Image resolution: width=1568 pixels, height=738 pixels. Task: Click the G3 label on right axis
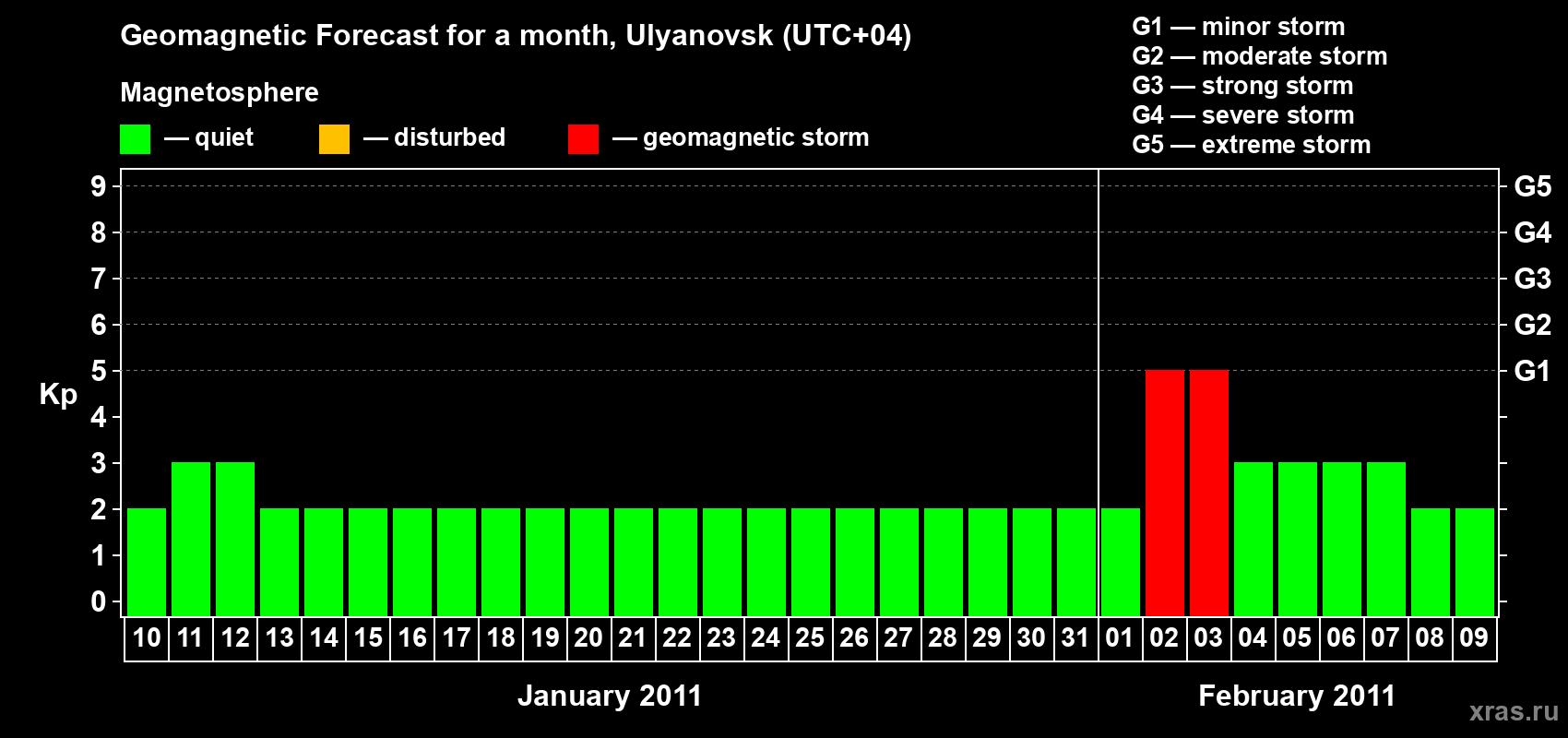click(x=1533, y=279)
